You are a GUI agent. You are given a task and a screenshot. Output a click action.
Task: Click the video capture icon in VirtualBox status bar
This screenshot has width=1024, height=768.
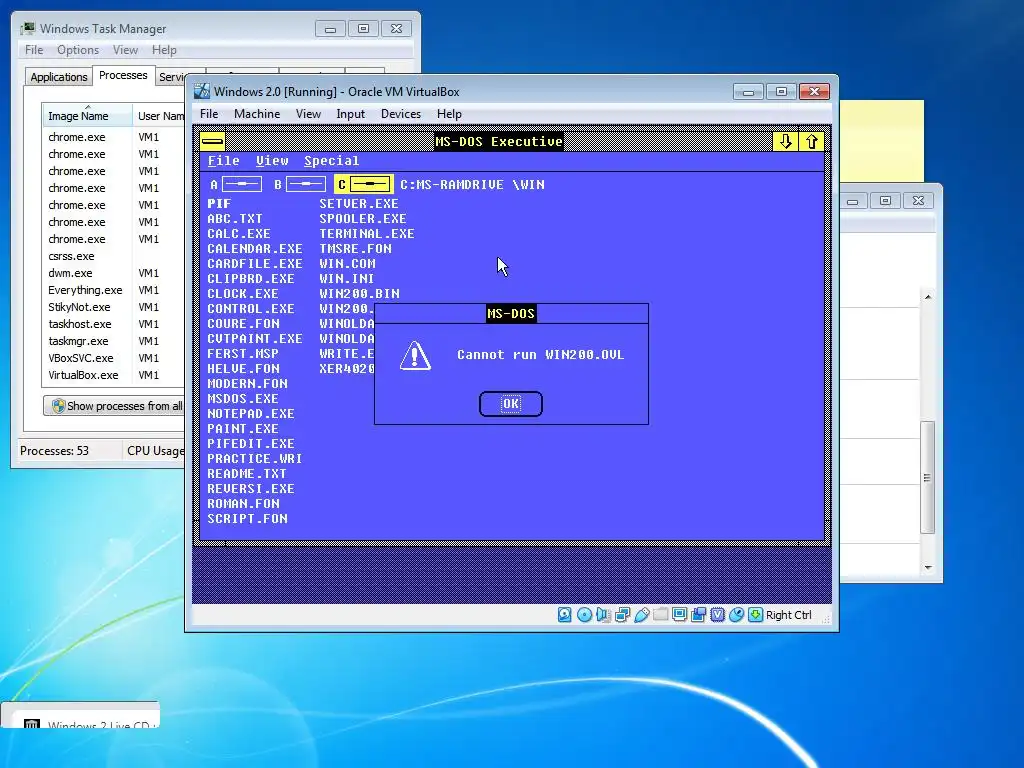698,615
